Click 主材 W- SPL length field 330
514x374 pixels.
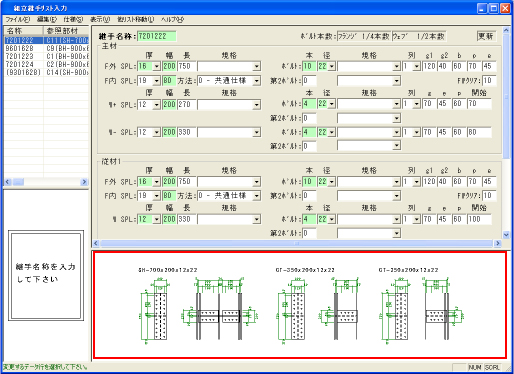tap(186, 132)
